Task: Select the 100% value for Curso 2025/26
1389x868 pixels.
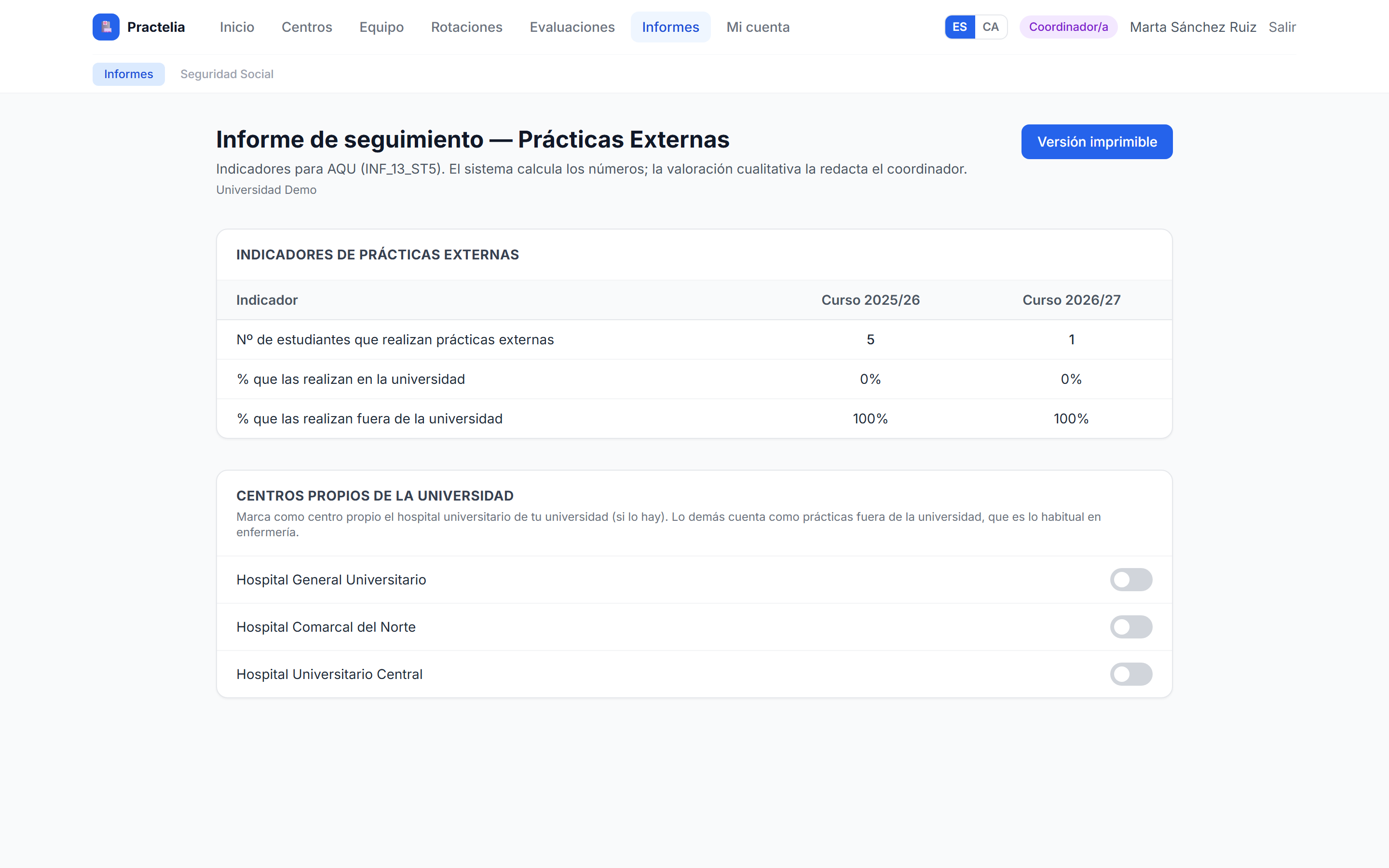Action: point(870,419)
